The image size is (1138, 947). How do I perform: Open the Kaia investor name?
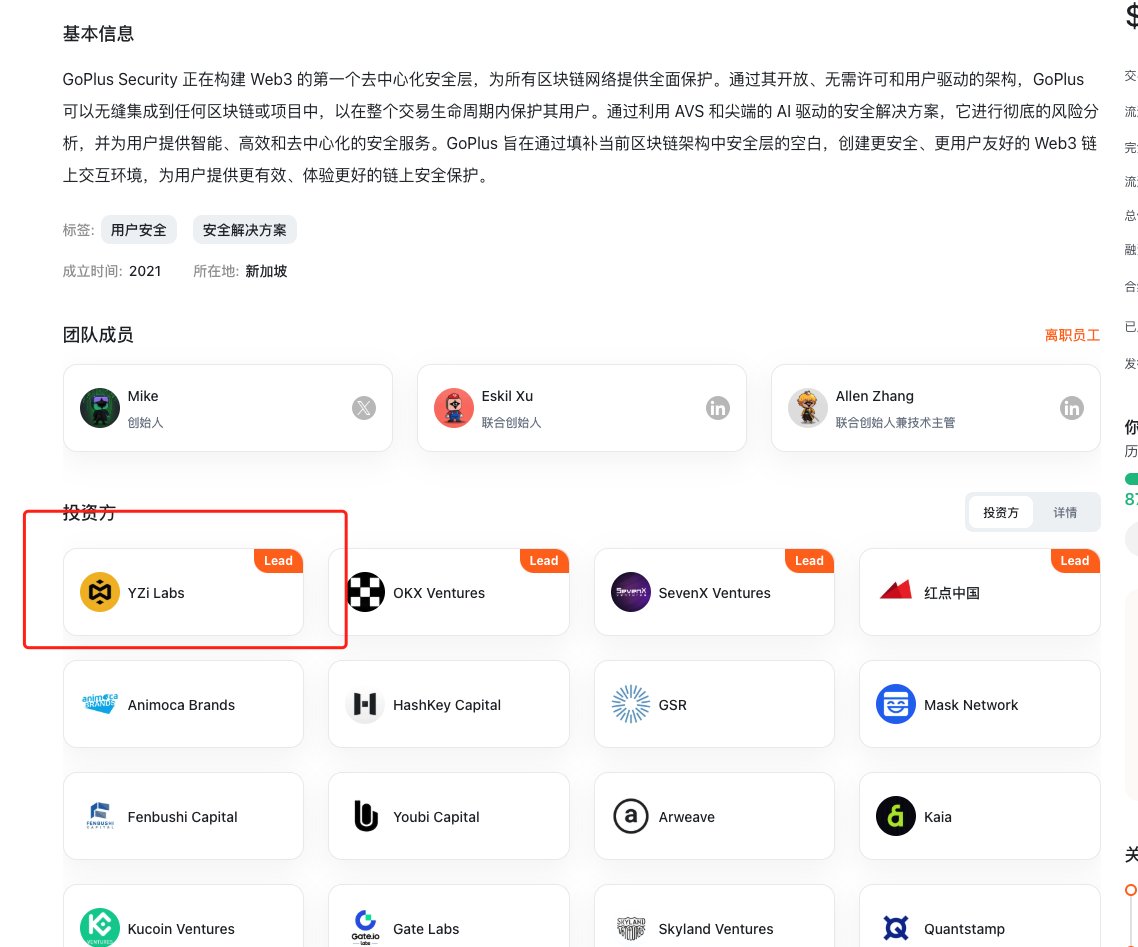(938, 816)
